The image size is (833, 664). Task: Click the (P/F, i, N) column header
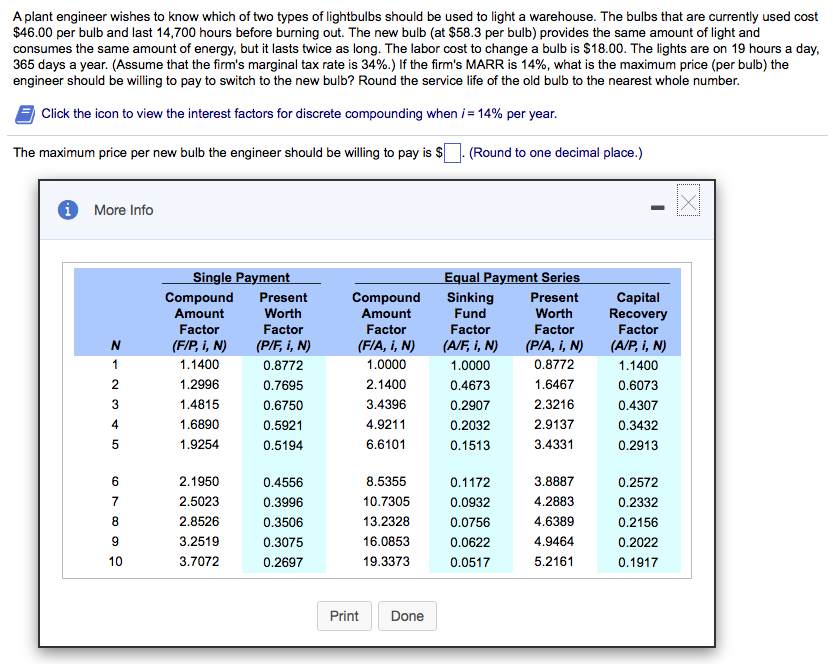point(283,346)
